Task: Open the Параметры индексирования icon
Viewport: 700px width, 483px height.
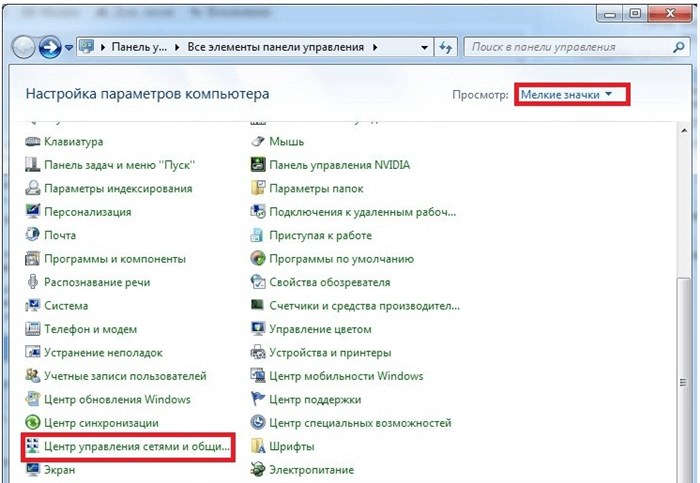Action: [33, 188]
